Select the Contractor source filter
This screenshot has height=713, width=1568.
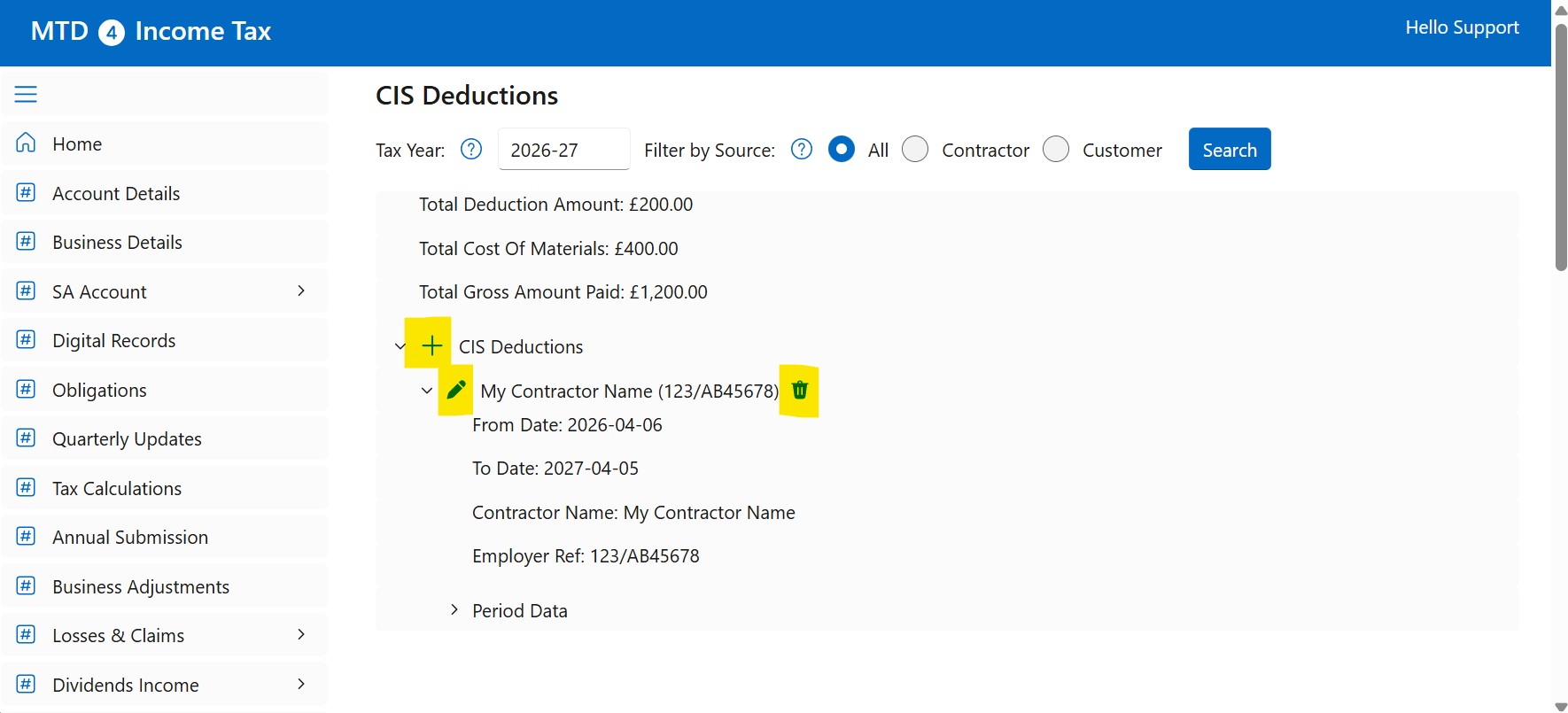[x=915, y=149]
